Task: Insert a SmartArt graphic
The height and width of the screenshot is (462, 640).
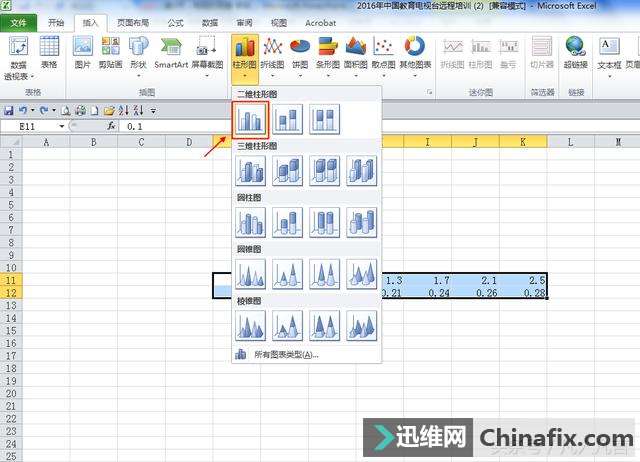Action: tap(171, 53)
